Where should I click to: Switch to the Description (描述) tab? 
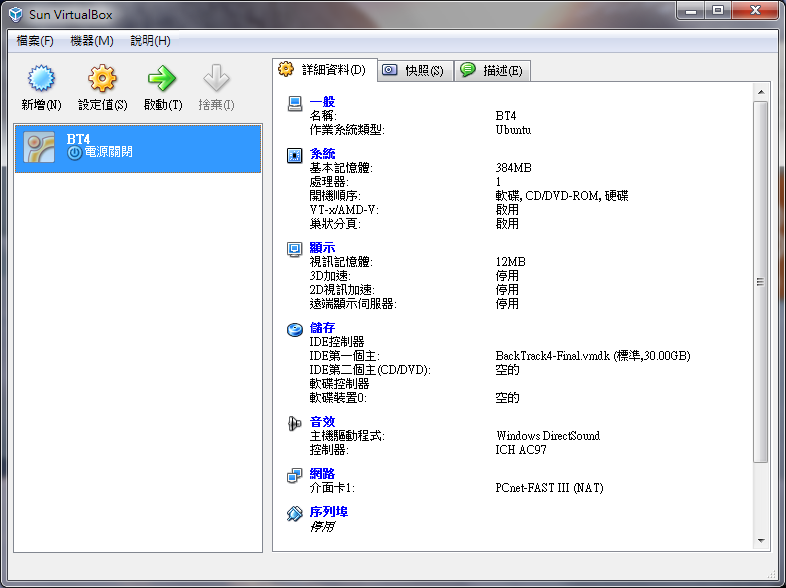492,71
